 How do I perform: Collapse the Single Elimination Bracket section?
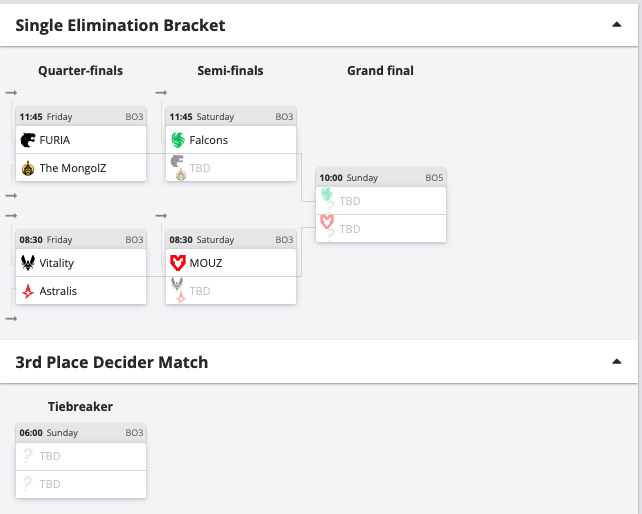[616, 25]
